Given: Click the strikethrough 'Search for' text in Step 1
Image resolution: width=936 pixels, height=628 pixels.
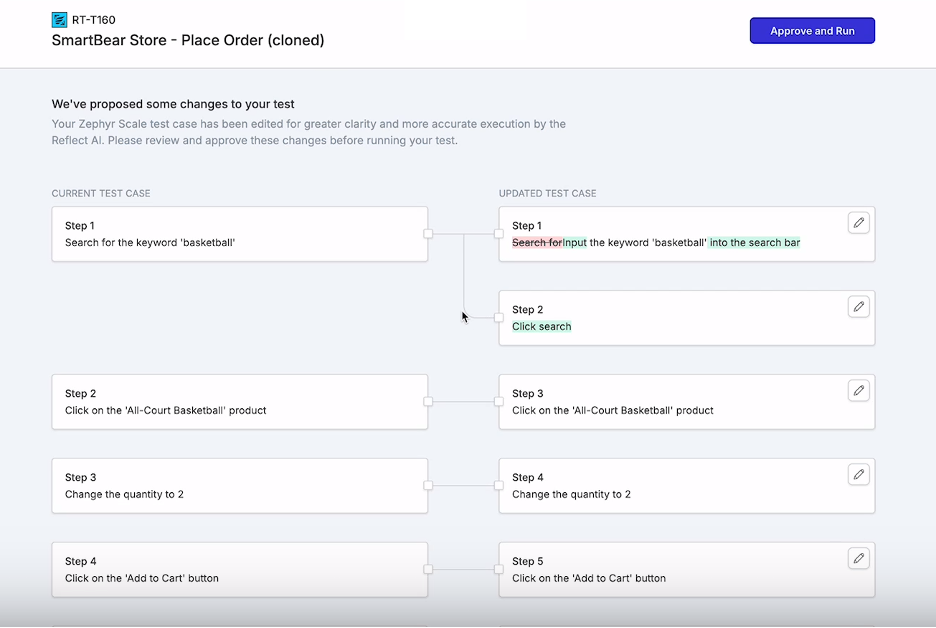Looking at the screenshot, I should [536, 242].
